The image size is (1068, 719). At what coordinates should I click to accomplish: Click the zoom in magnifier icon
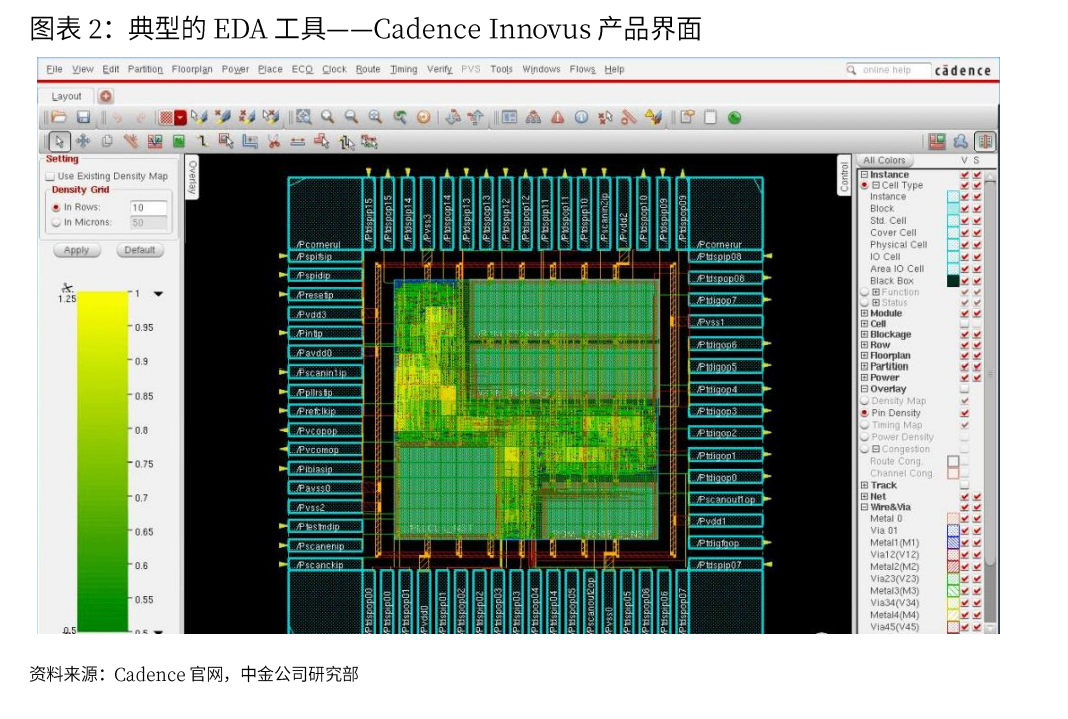pyautogui.click(x=328, y=117)
